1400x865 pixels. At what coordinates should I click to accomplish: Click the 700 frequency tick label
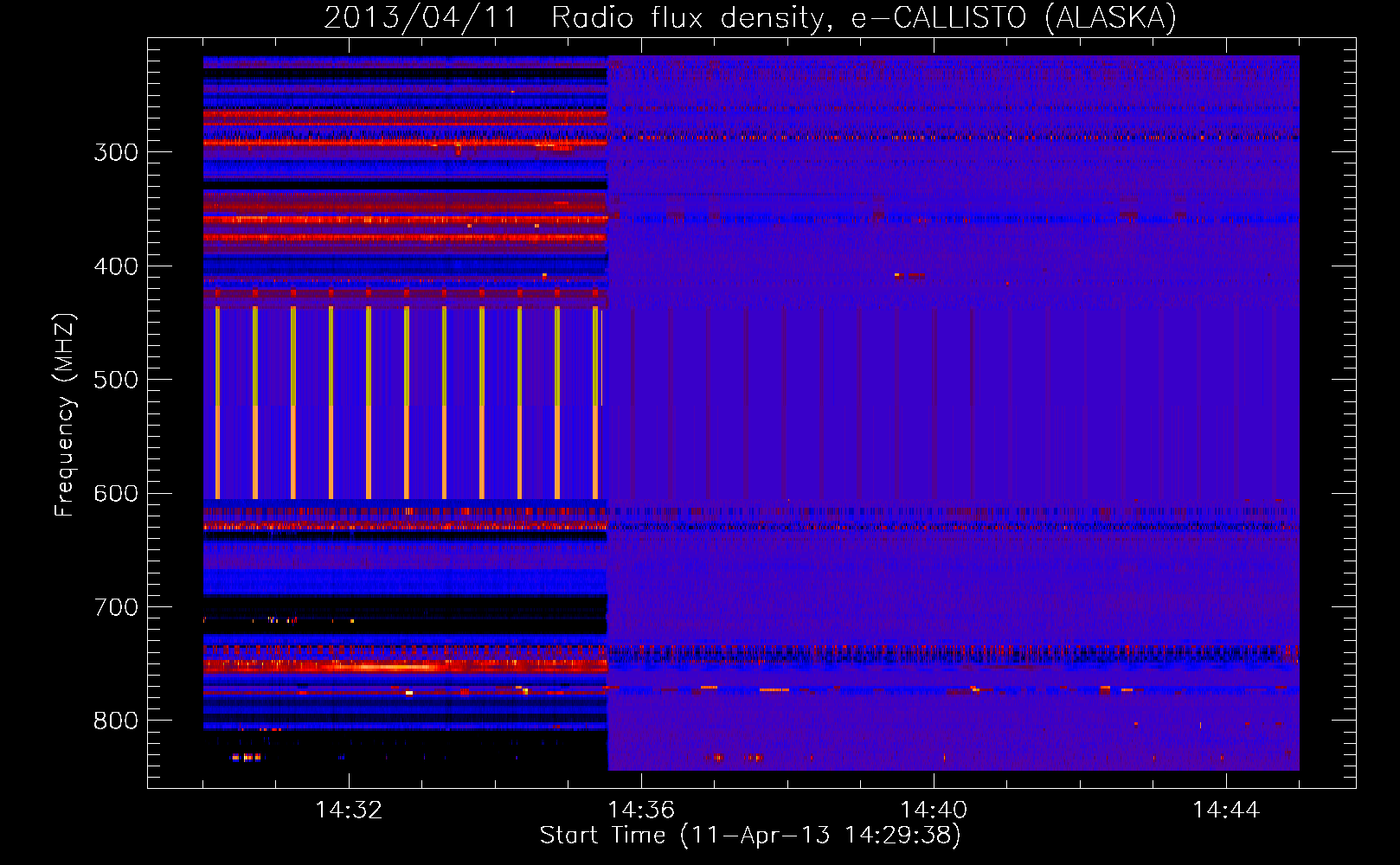[116, 607]
